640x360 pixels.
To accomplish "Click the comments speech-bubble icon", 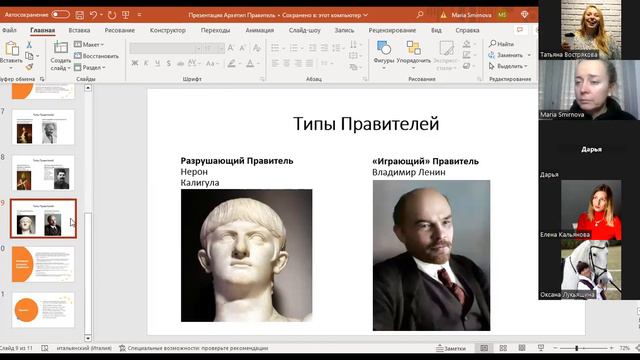I will click(x=520, y=30).
